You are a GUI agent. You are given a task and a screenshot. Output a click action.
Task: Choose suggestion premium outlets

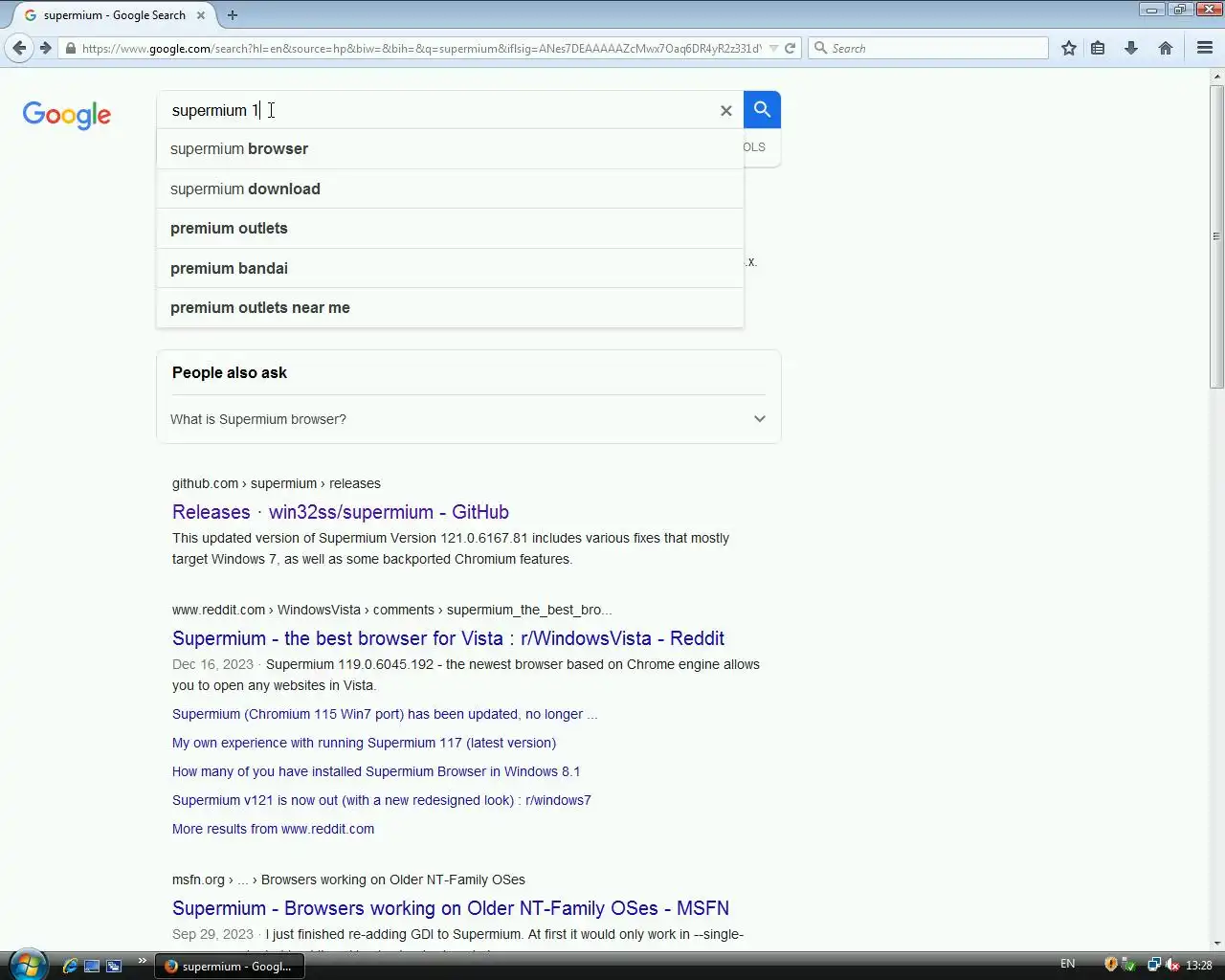(x=450, y=229)
